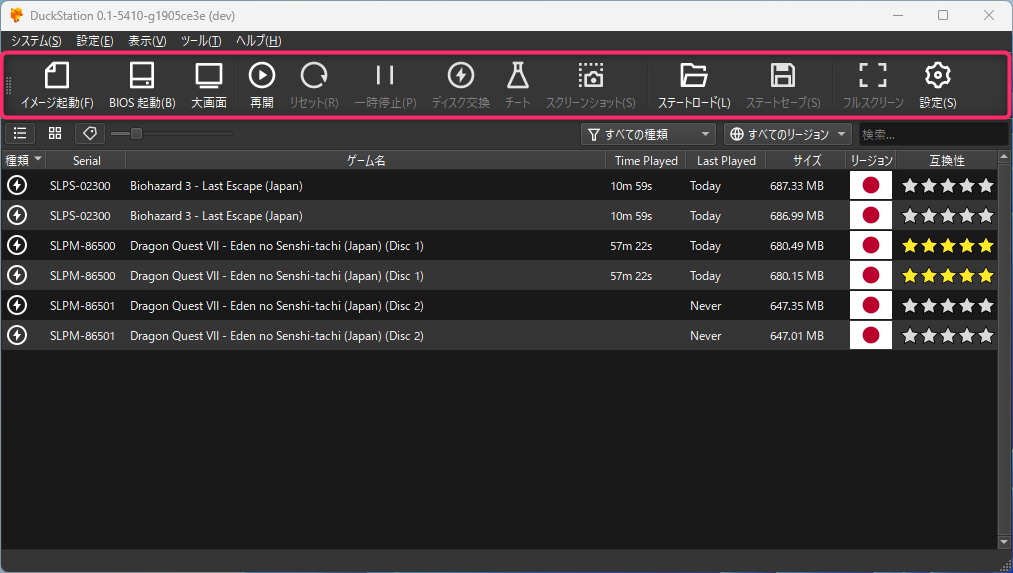The image size is (1013, 573).
Task: Select Dragon Quest VII Disc 2, 647.35 MB
Action: (x=499, y=306)
